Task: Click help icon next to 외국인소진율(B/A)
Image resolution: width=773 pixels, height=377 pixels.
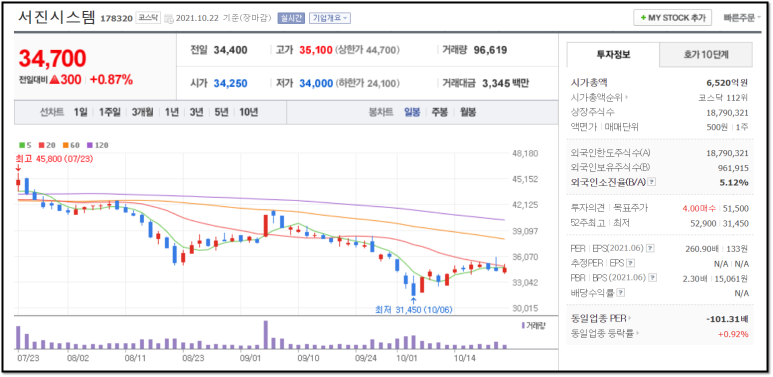Action: (x=652, y=182)
